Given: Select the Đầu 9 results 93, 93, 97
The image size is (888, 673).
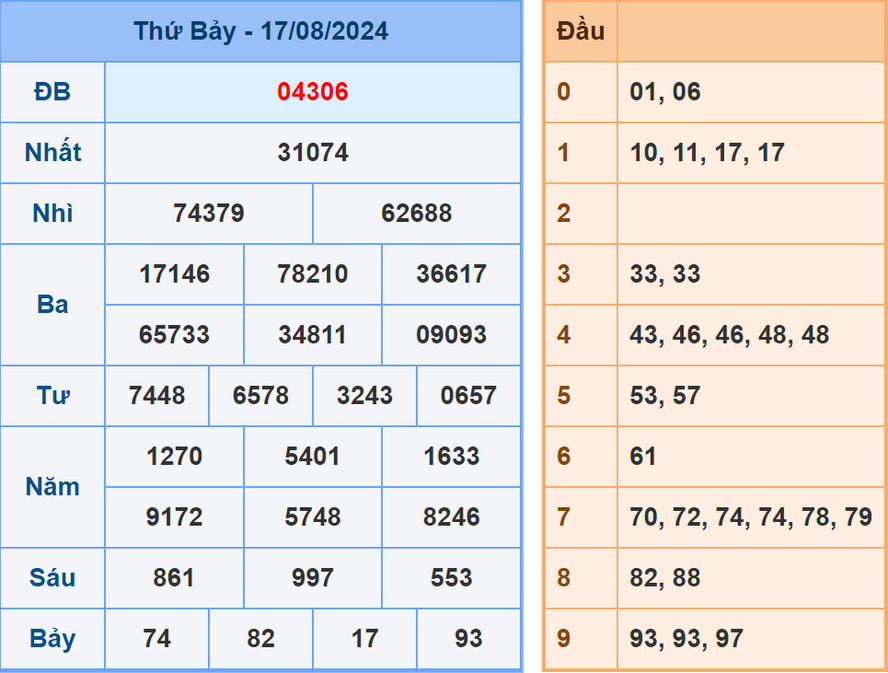Looking at the screenshot, I should click(686, 638).
